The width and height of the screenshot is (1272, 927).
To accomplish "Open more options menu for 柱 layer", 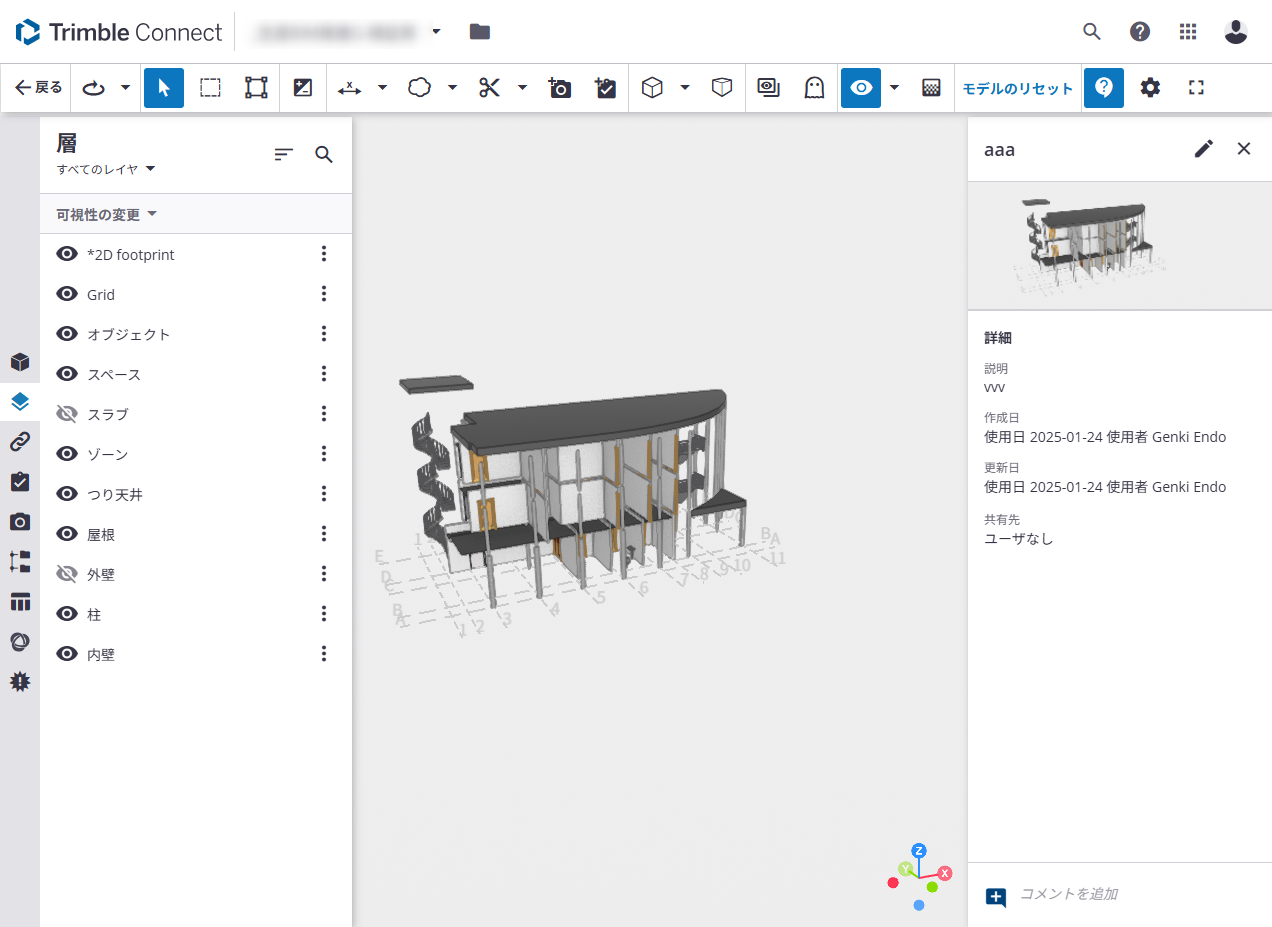I will point(323,614).
